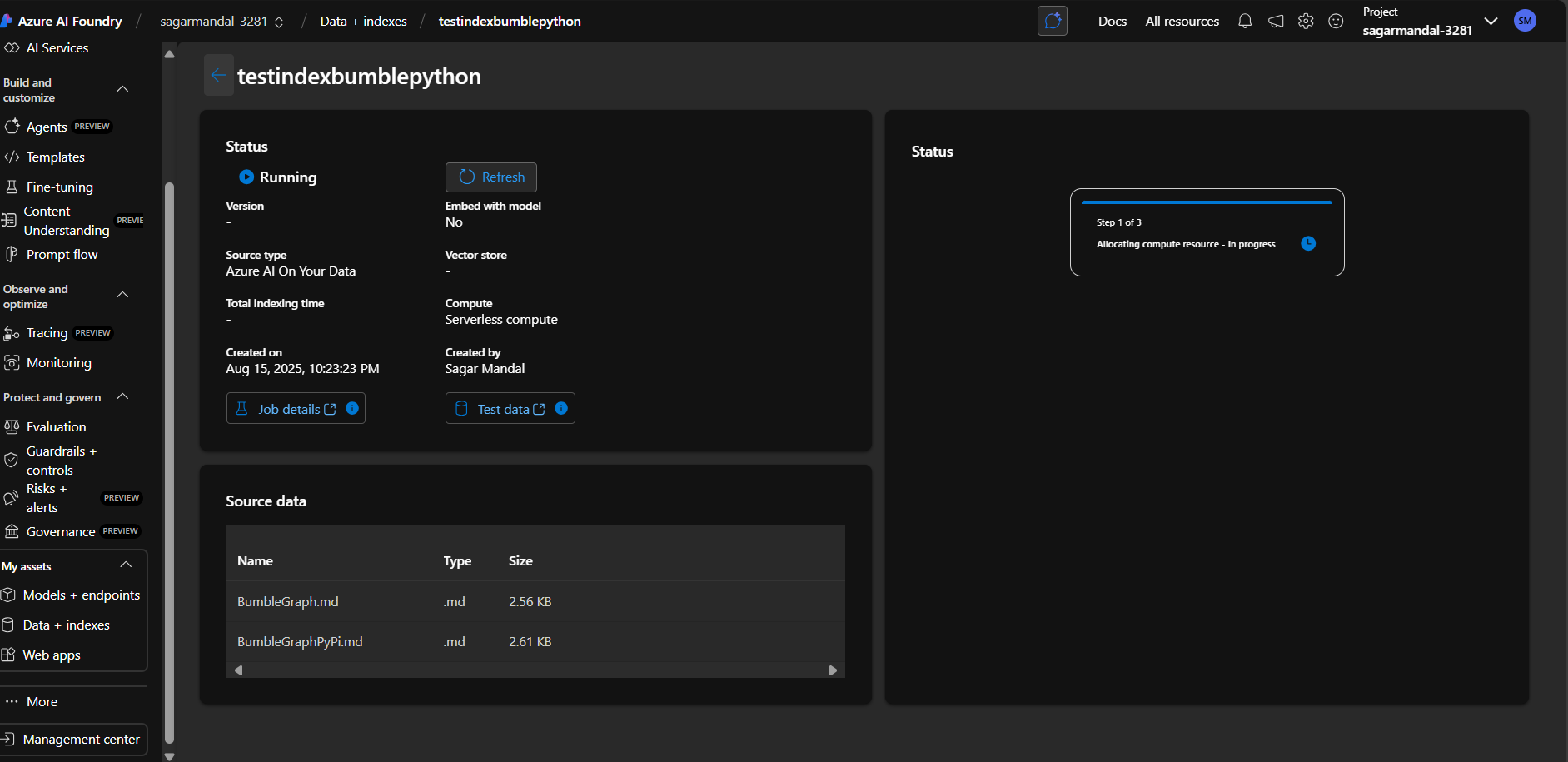Click the Docs link in header
The width and height of the screenshot is (1568, 762).
tap(1113, 22)
